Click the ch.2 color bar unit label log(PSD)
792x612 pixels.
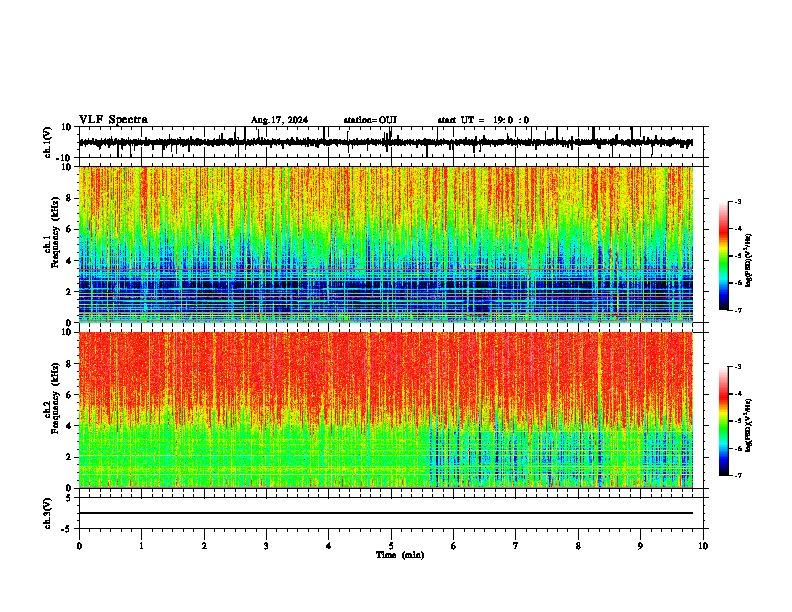[749, 425]
